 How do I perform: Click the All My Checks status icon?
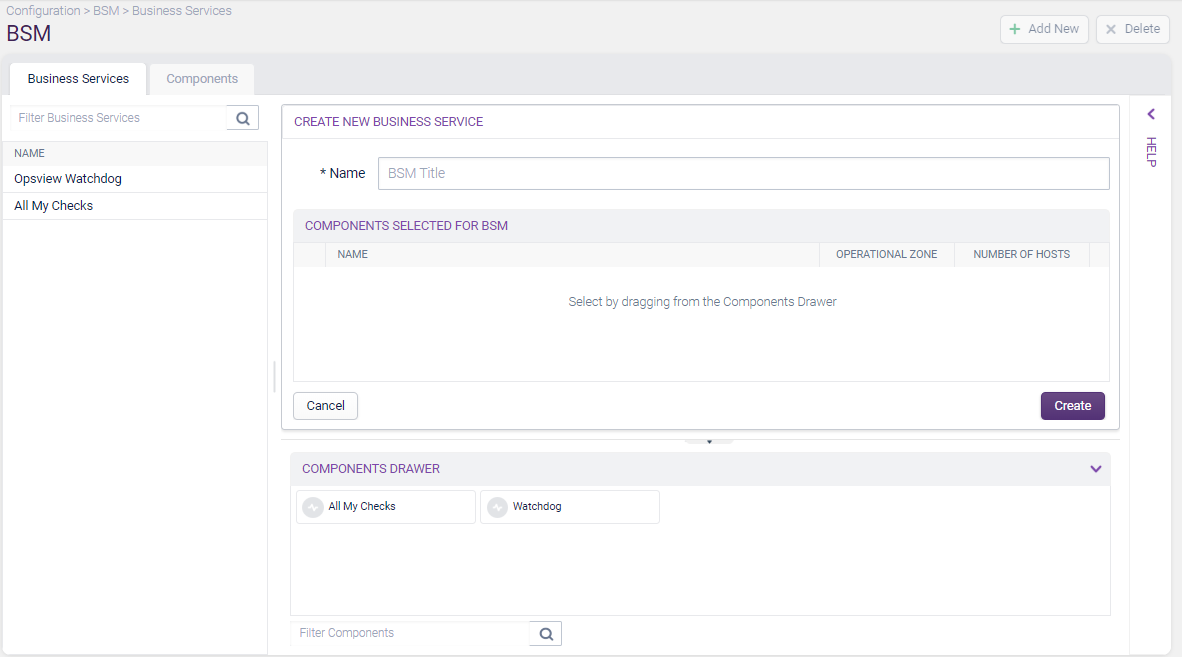[x=313, y=508]
